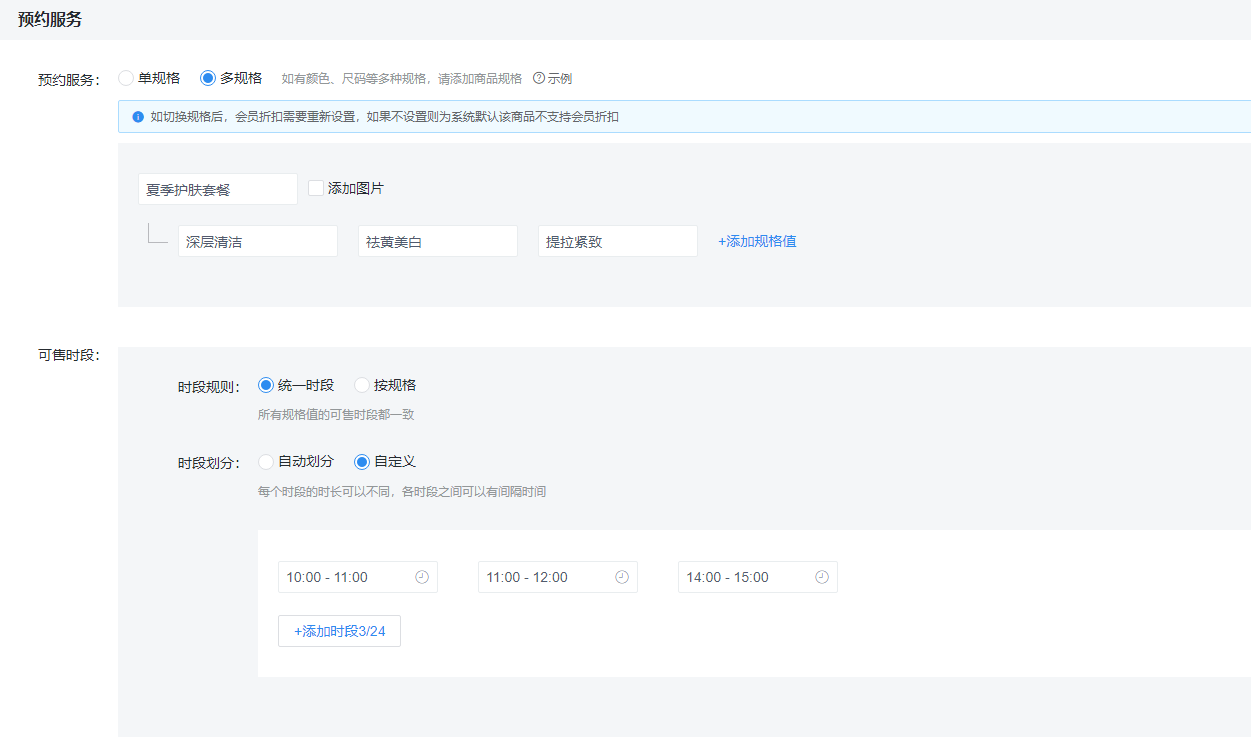Click the 示例 example link
Viewport: 1251px width, 738px height.
(559, 78)
